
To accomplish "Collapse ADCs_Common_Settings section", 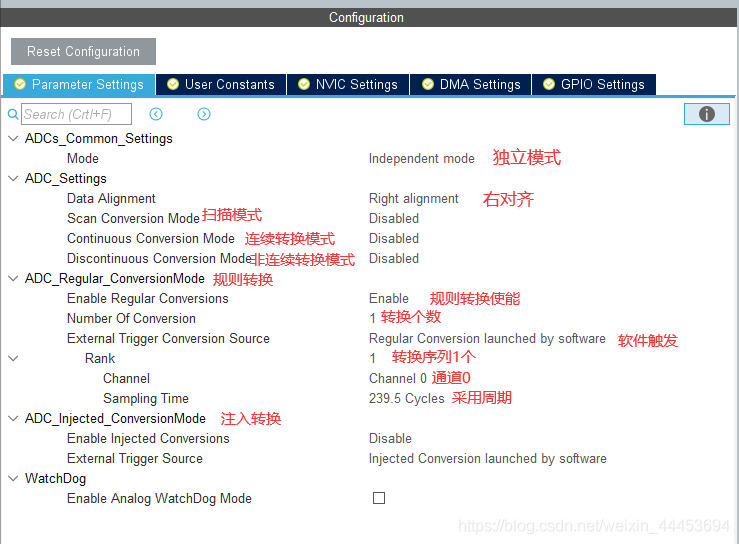I will click(13, 139).
